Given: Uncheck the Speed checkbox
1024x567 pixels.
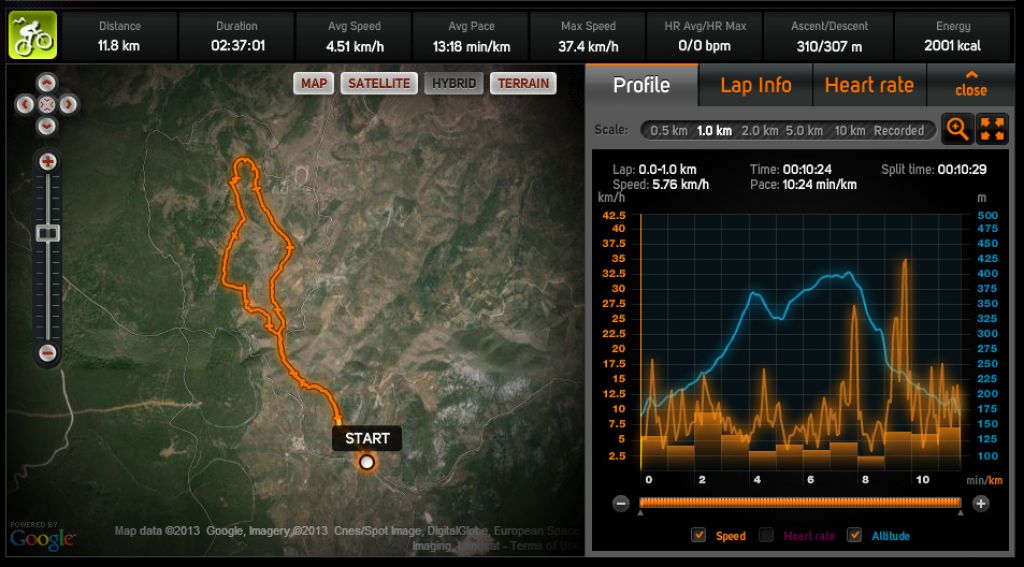Looking at the screenshot, I should click(x=698, y=535).
